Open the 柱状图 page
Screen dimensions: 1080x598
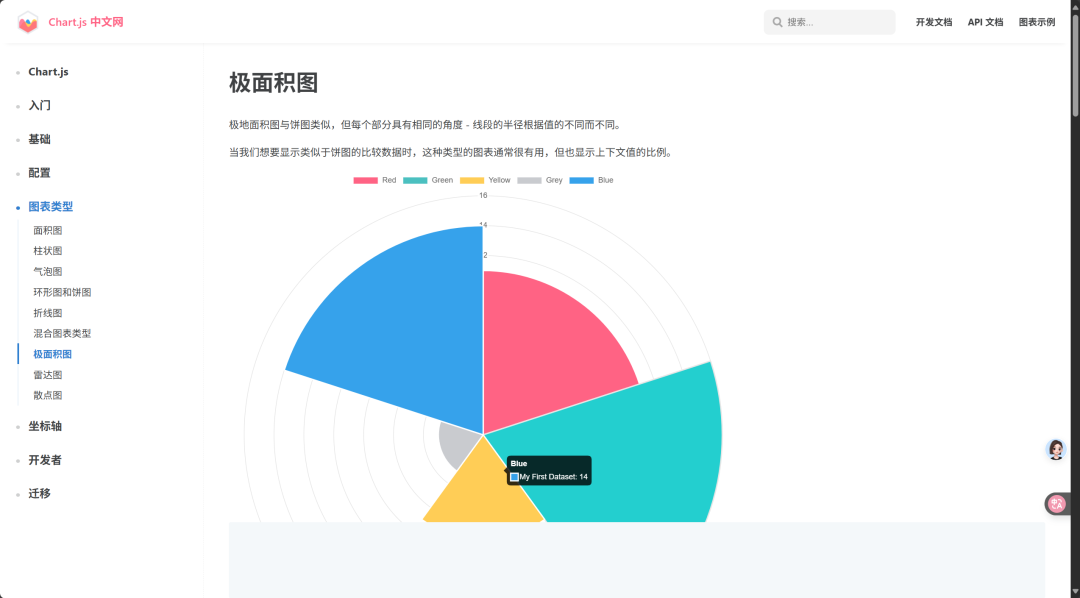point(48,251)
